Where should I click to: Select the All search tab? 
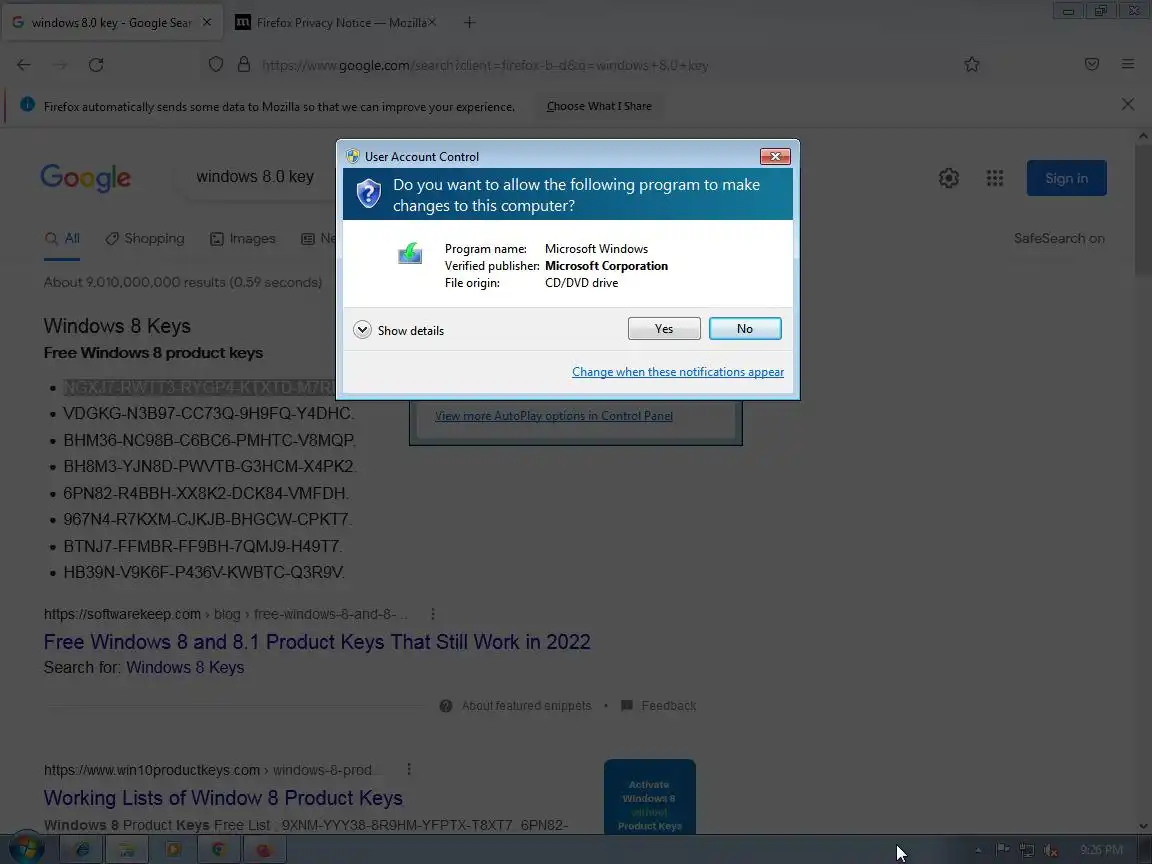[62, 239]
